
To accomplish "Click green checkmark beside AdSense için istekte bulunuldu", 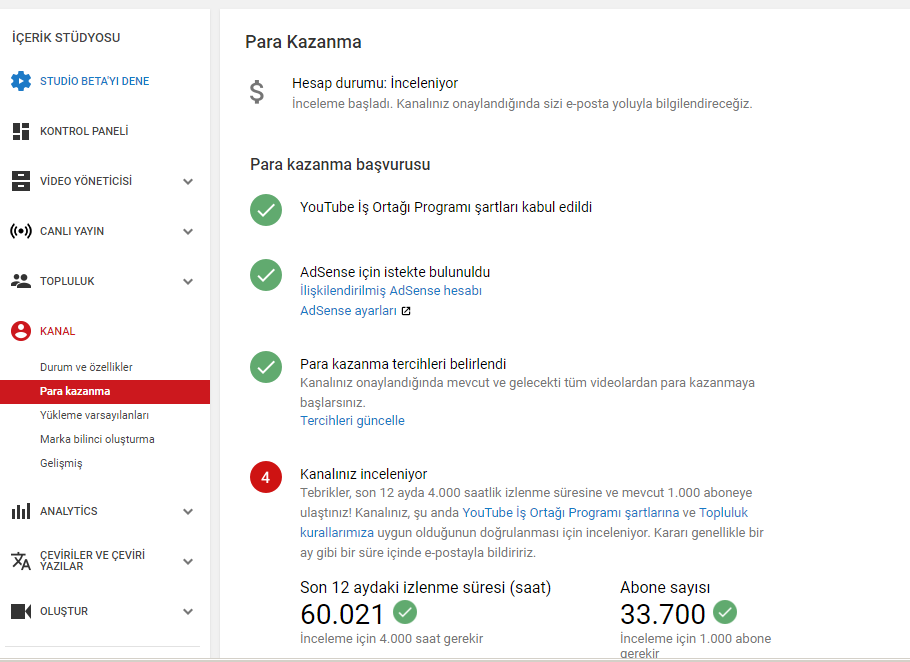I will coord(266,275).
